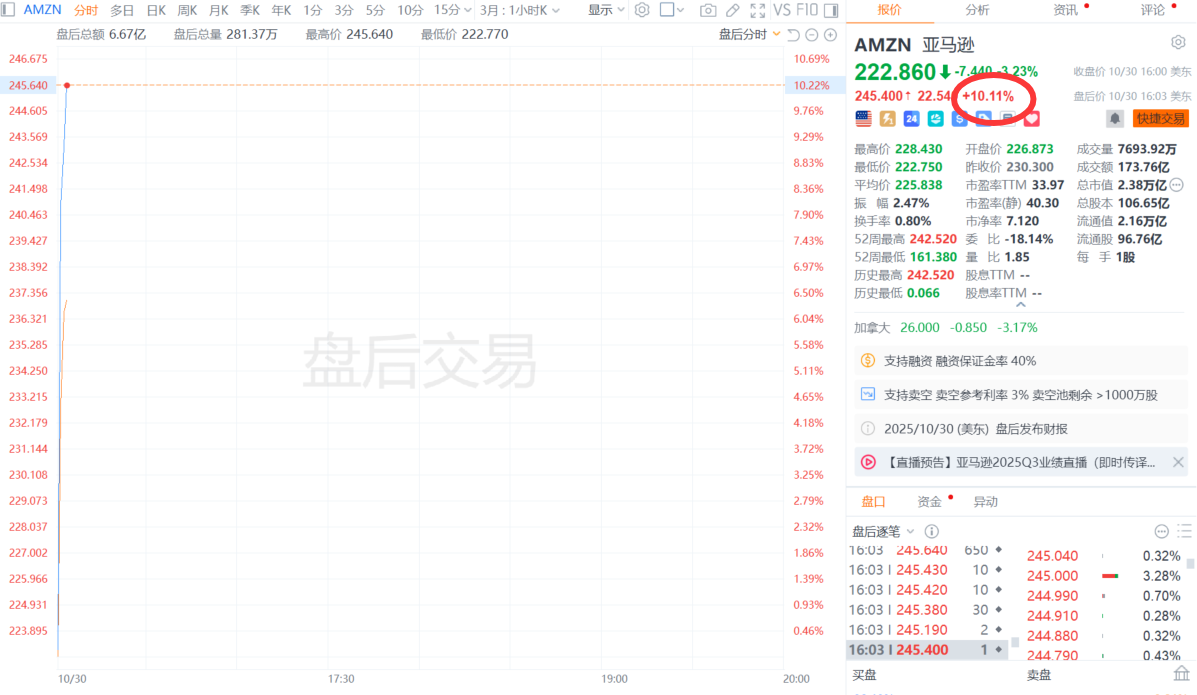Open the 显示 display dropdown

[606, 10]
